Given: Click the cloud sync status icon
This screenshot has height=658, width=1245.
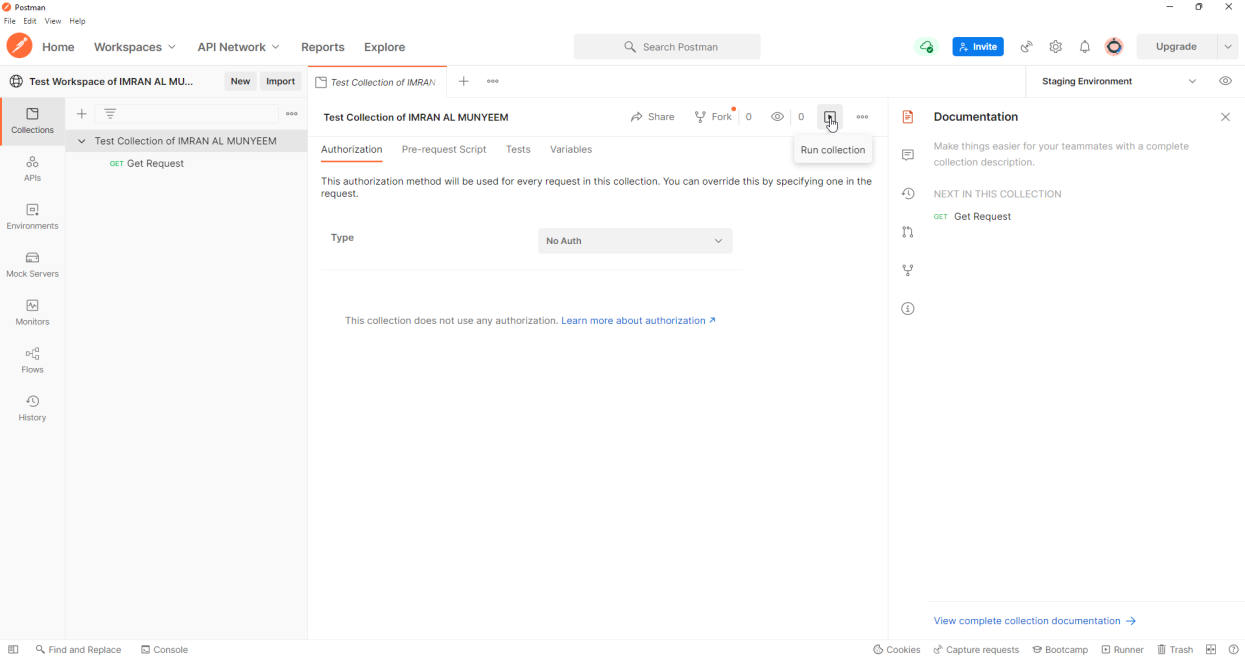Looking at the screenshot, I should (x=927, y=47).
